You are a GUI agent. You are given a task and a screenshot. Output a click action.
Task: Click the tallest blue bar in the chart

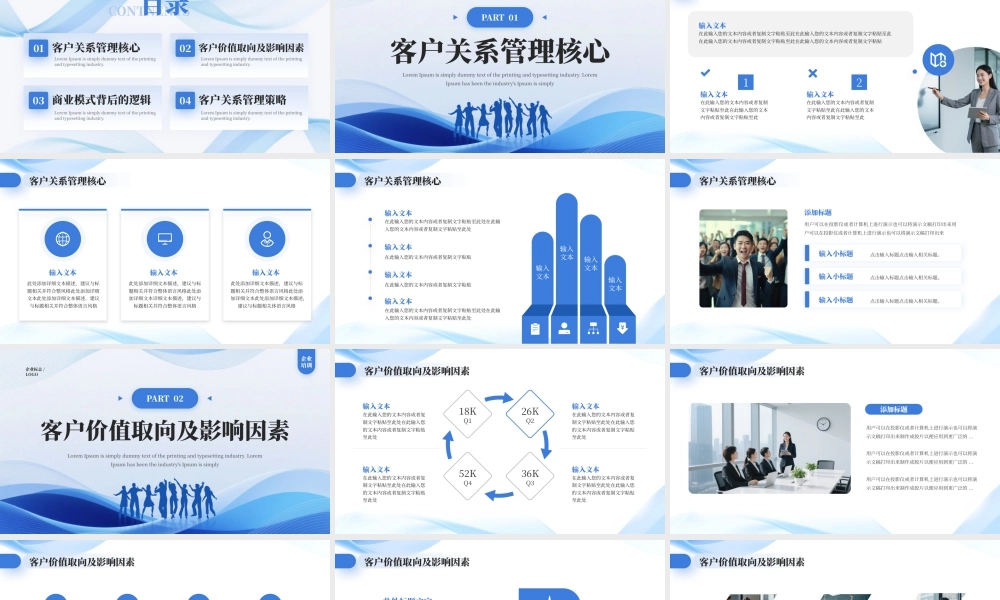(x=566, y=249)
